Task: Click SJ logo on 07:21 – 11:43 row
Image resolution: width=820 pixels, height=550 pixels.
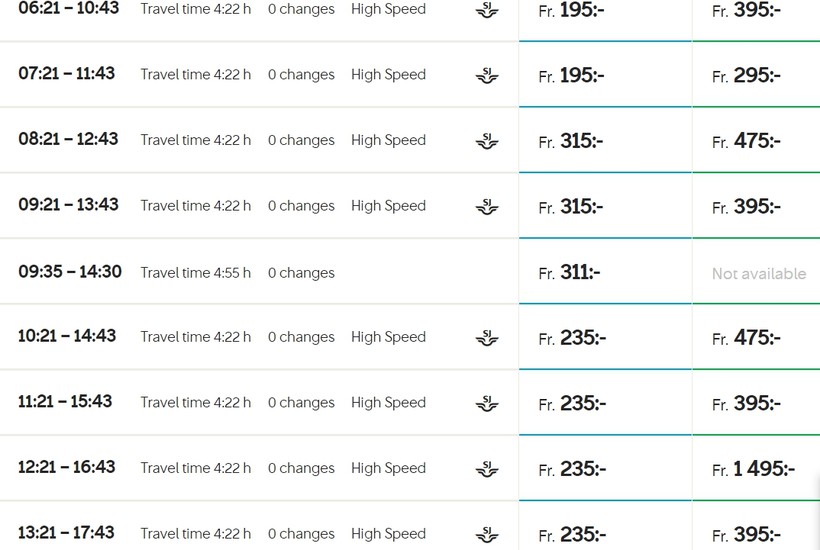Action: pos(487,76)
